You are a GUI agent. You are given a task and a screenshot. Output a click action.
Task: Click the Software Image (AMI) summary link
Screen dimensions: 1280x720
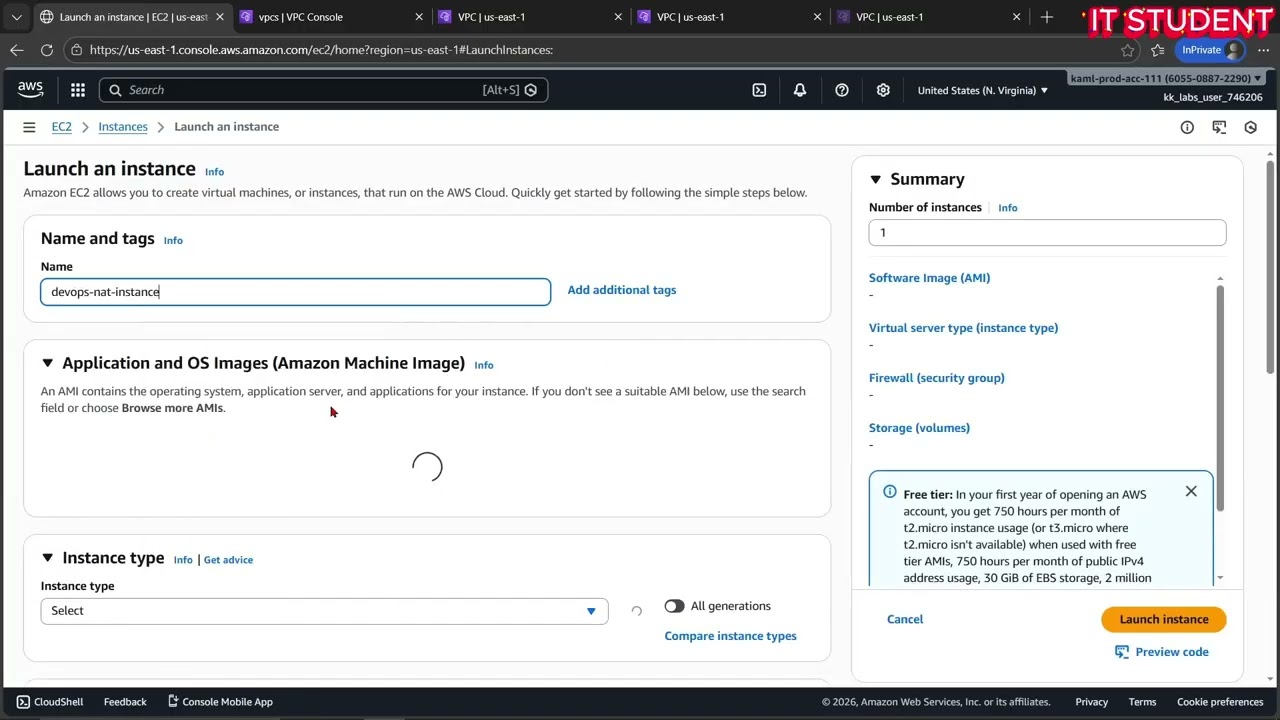pyautogui.click(x=929, y=278)
